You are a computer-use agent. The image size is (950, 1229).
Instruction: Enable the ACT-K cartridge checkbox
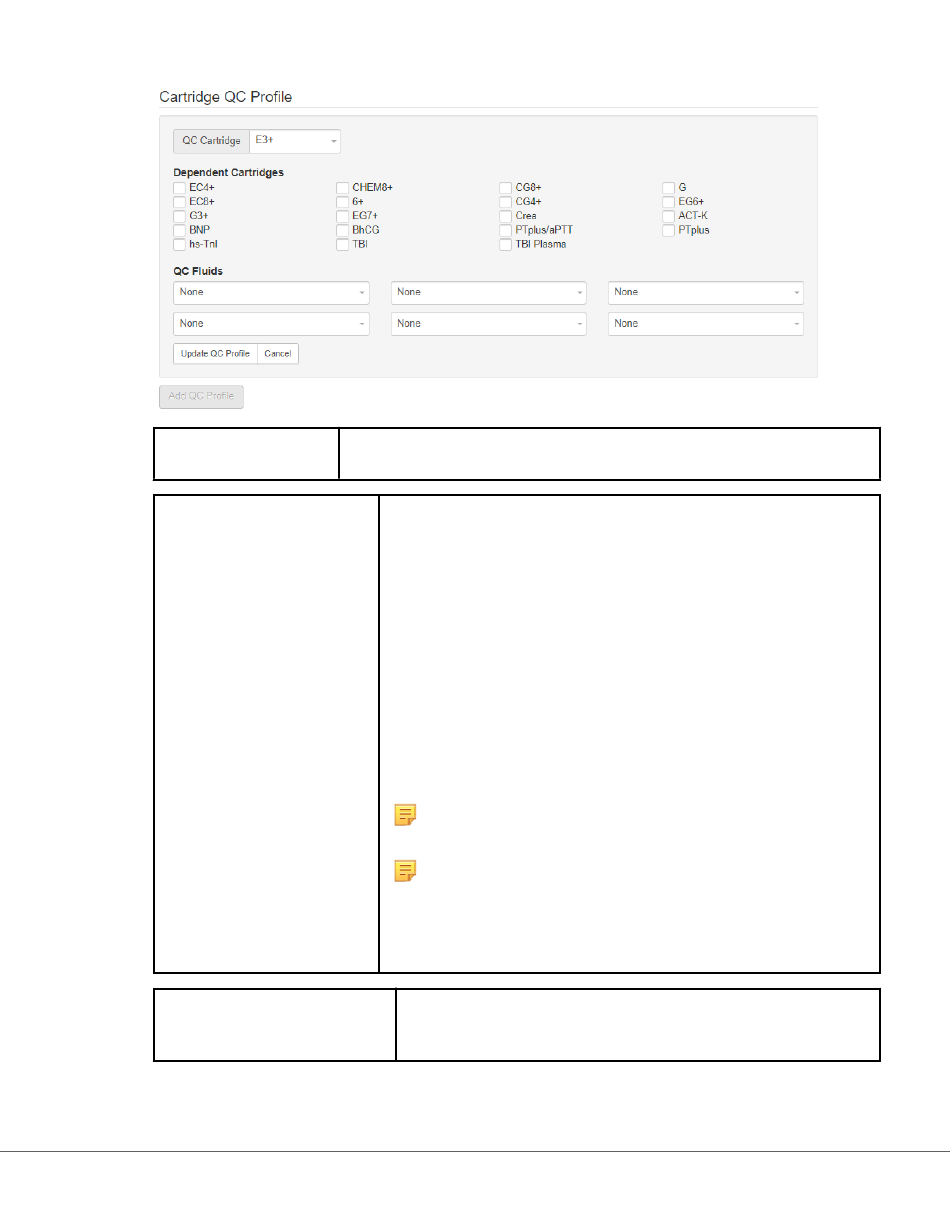click(x=669, y=216)
